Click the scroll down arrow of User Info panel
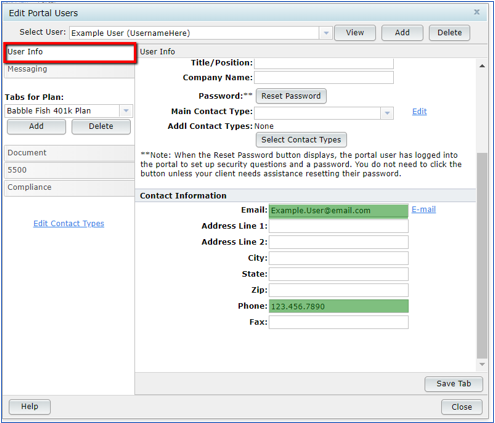 click(x=482, y=364)
